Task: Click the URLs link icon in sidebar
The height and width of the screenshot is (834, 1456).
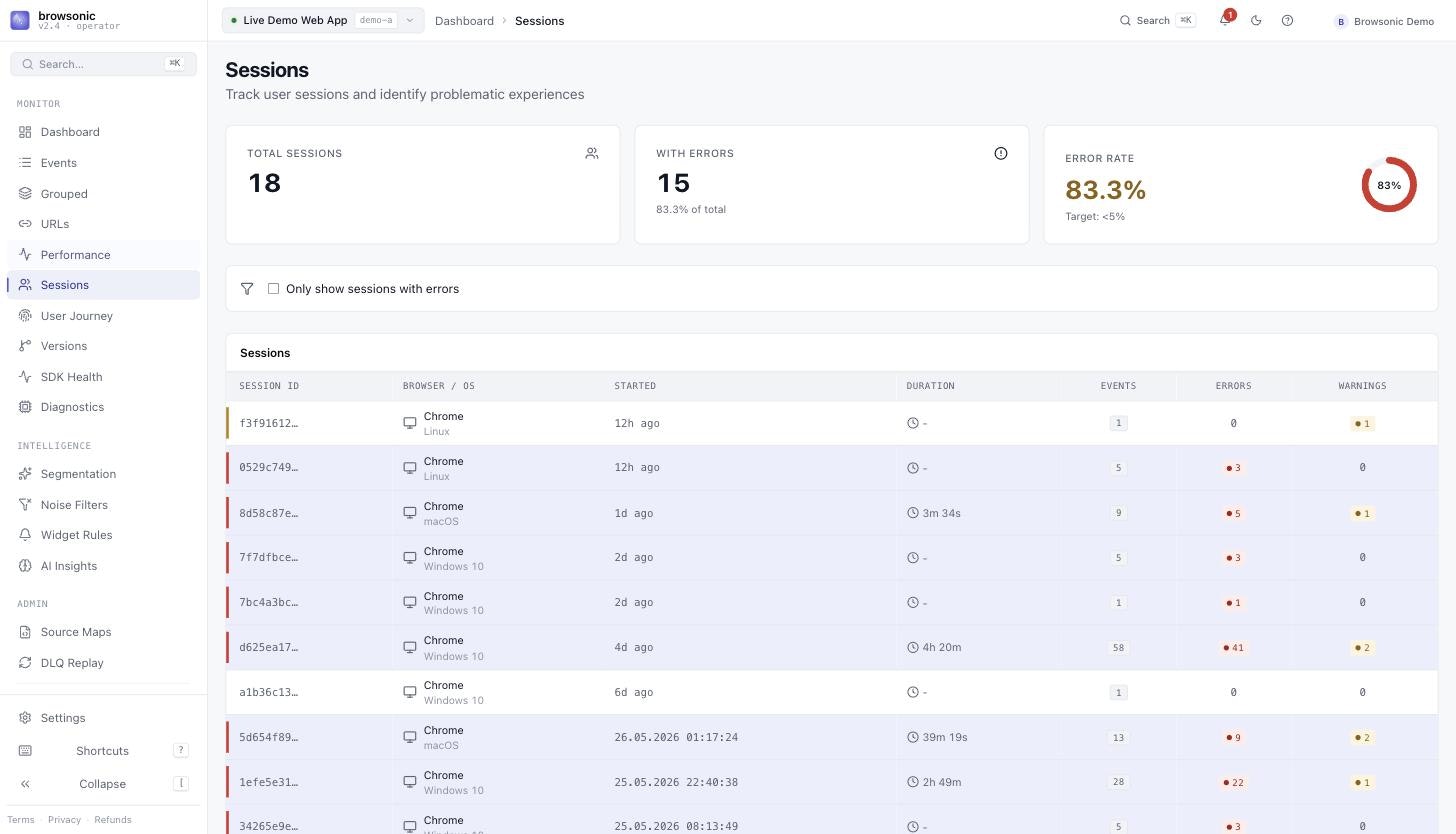Action: [x=25, y=224]
